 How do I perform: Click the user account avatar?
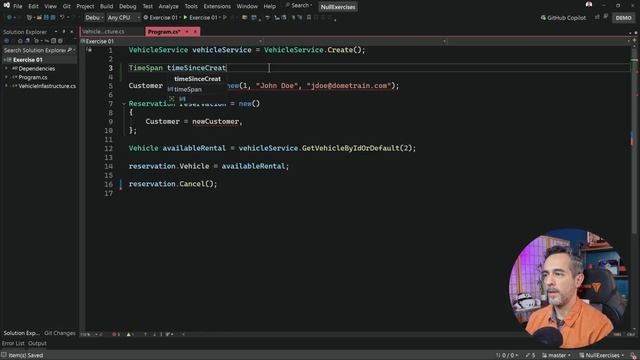click(x=589, y=4)
